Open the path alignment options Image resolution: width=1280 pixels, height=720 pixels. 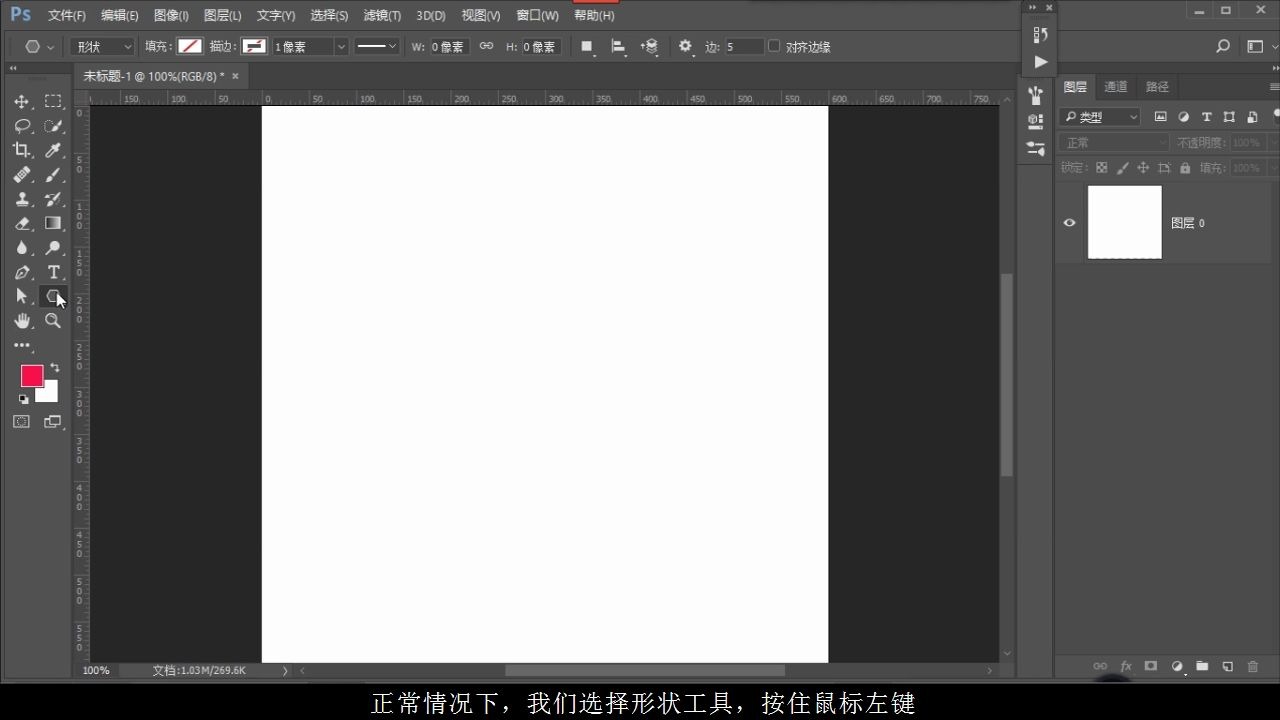[618, 46]
